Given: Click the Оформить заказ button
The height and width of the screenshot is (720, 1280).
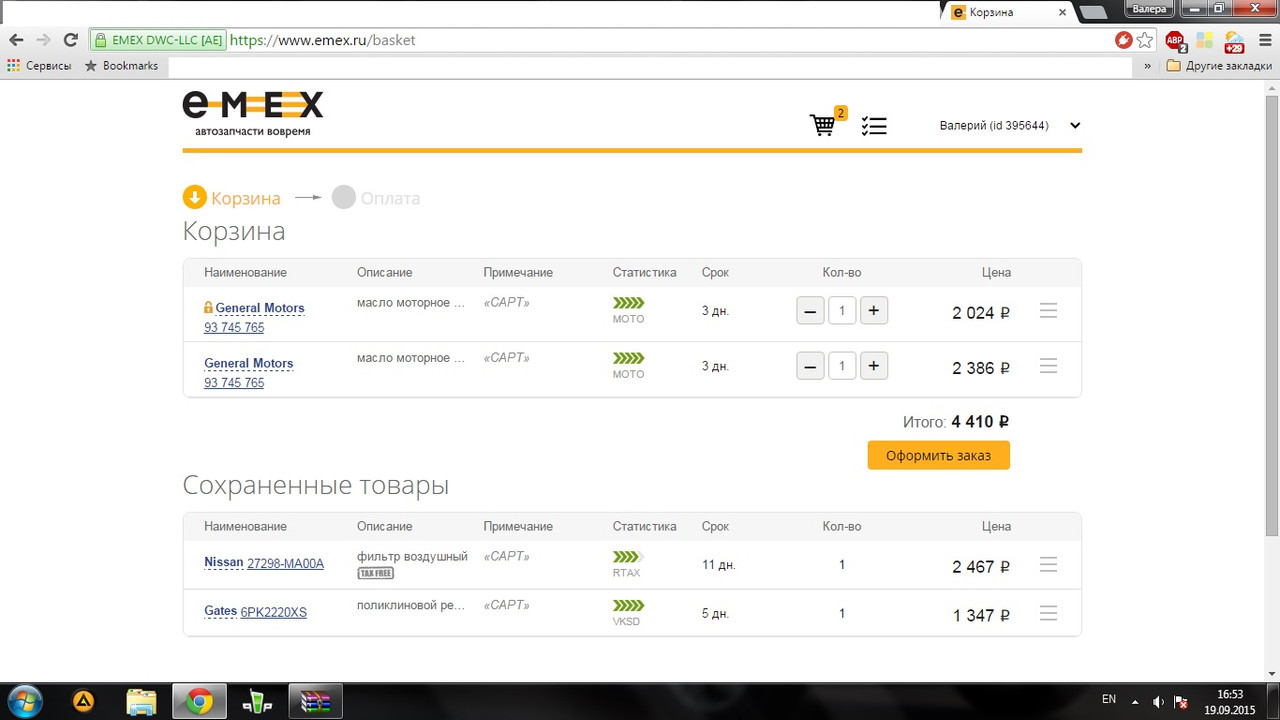Looking at the screenshot, I should click(x=938, y=455).
